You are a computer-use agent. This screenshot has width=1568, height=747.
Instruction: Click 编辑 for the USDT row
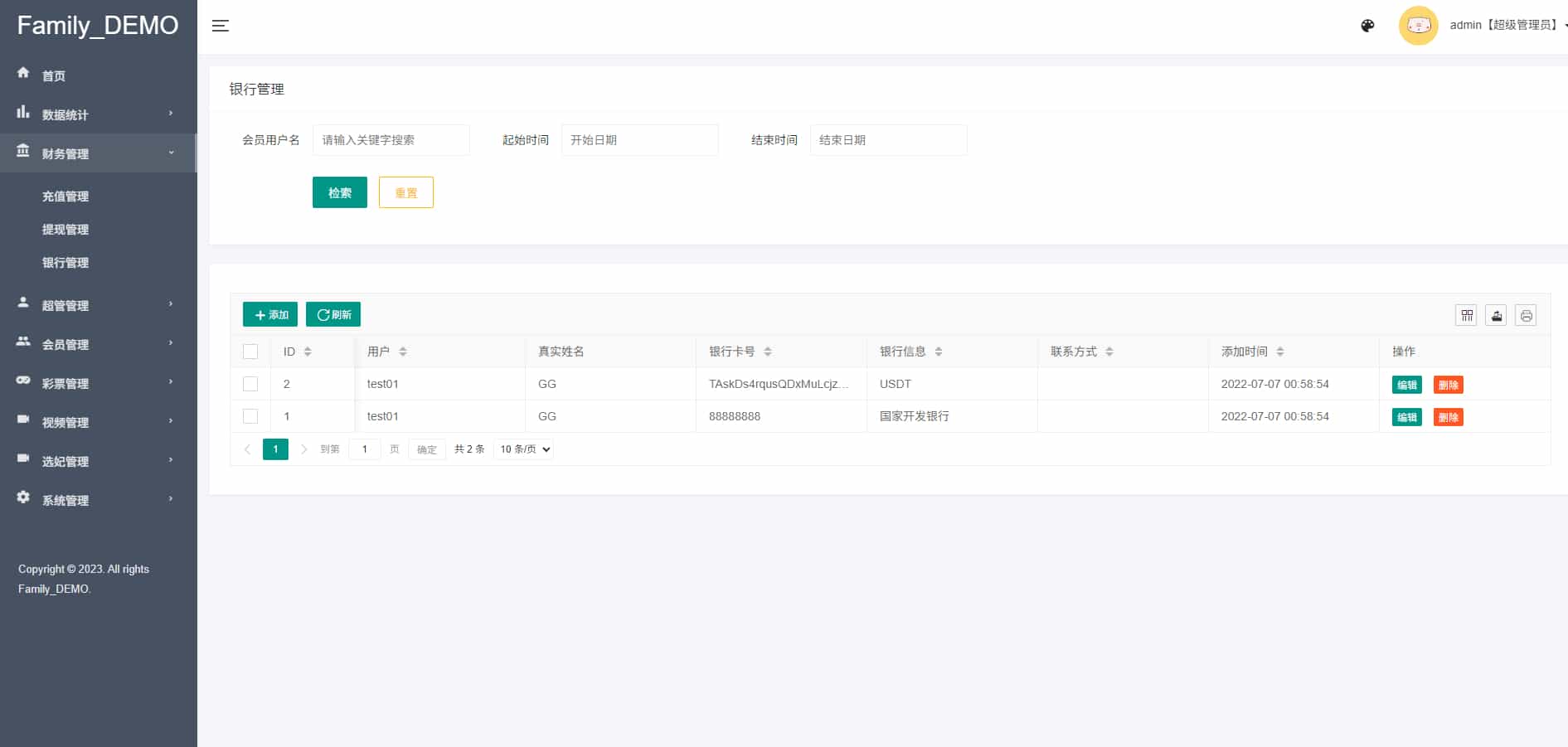(1407, 385)
